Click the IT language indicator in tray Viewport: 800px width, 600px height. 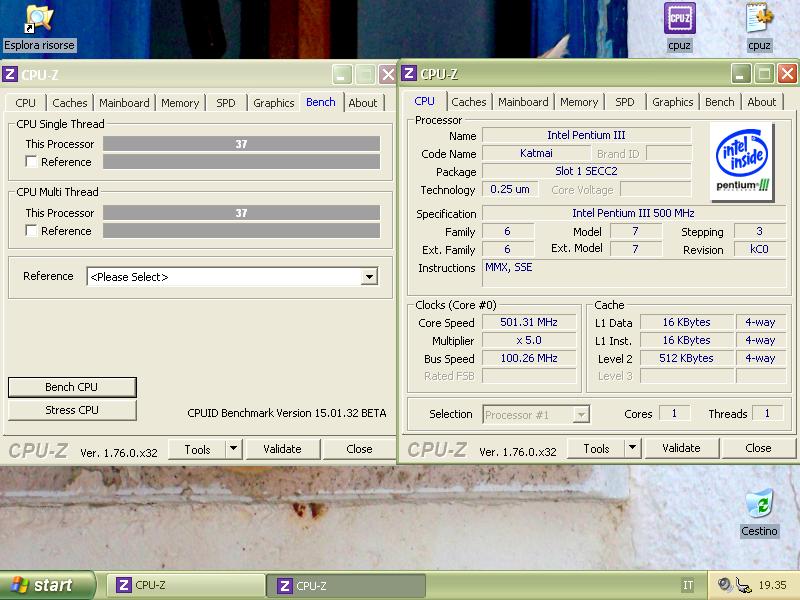(688, 586)
